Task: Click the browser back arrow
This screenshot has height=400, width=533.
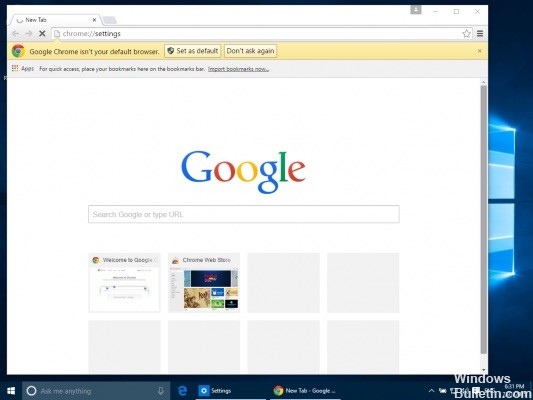Action: click(x=16, y=34)
